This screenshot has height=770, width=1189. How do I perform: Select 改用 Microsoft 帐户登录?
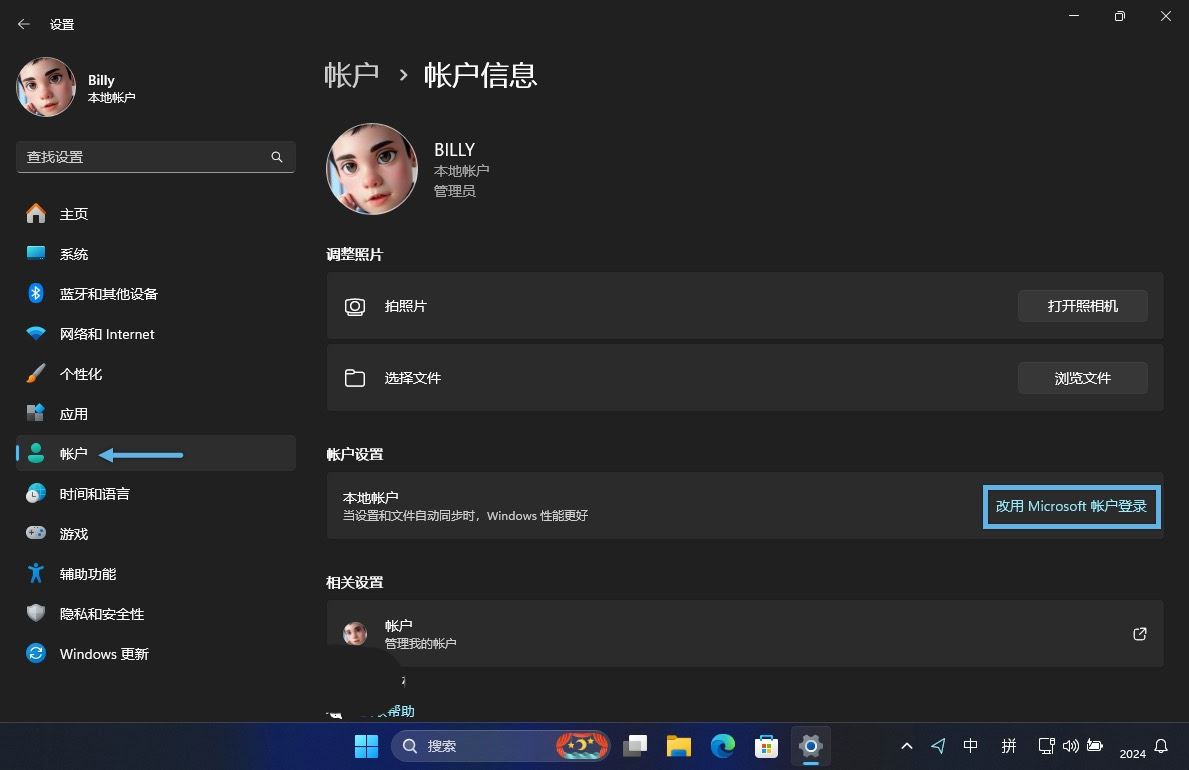click(x=1071, y=506)
